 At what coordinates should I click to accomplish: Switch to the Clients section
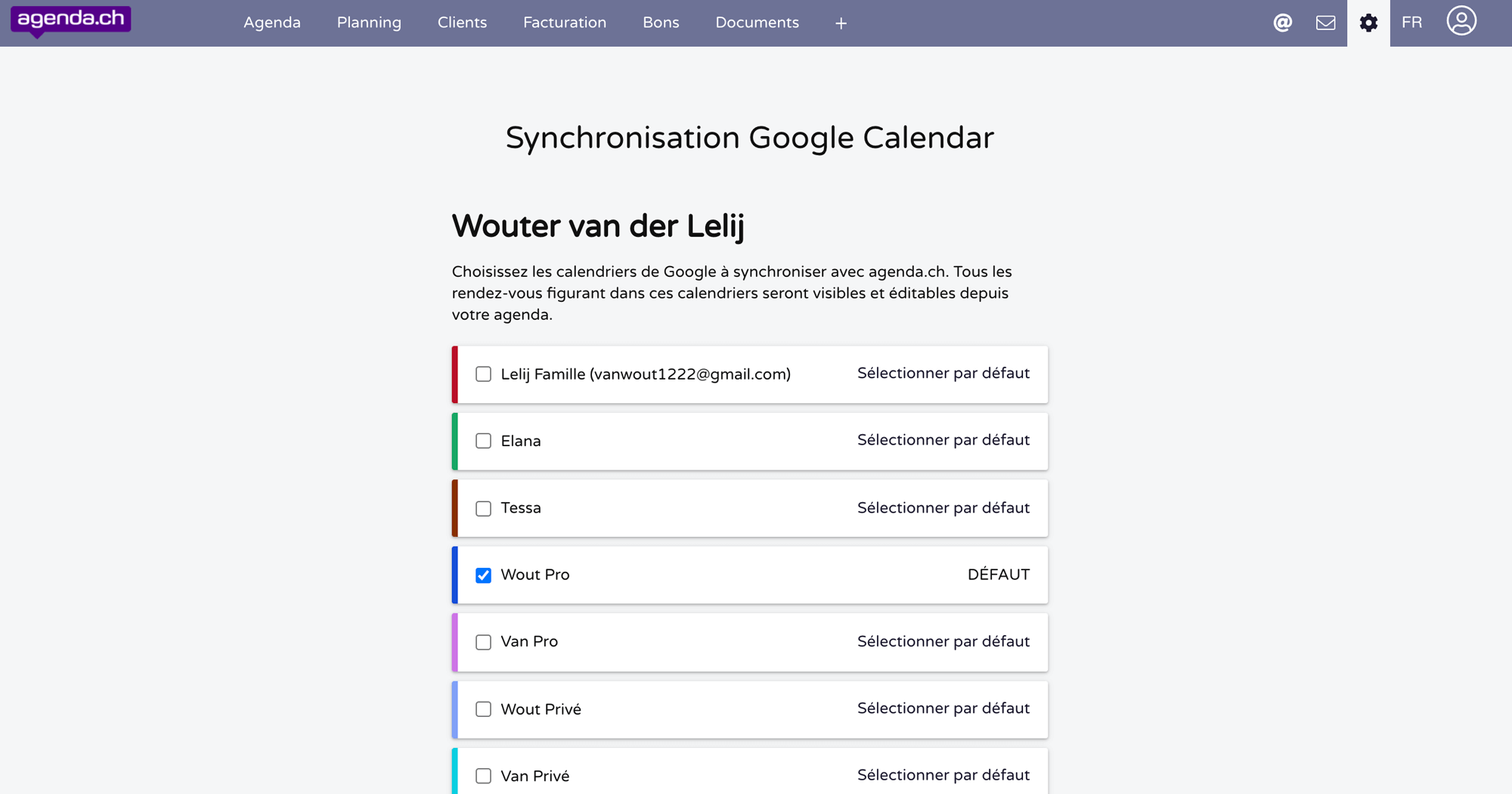462,23
